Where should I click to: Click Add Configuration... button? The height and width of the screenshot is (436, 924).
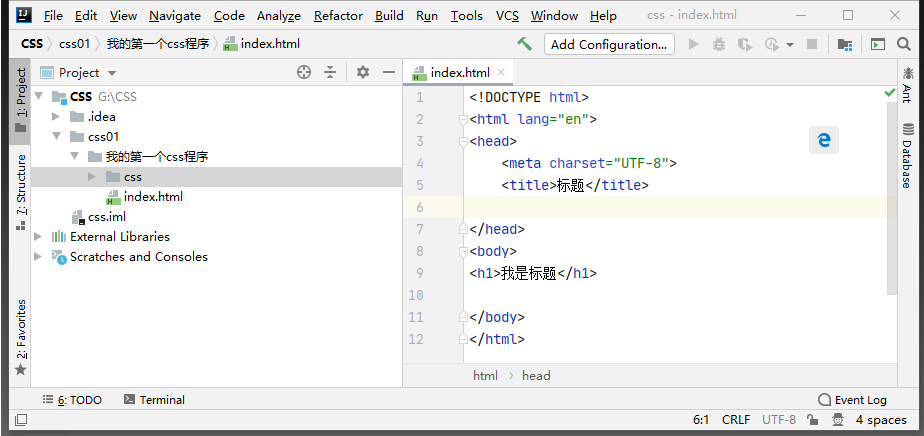click(609, 44)
